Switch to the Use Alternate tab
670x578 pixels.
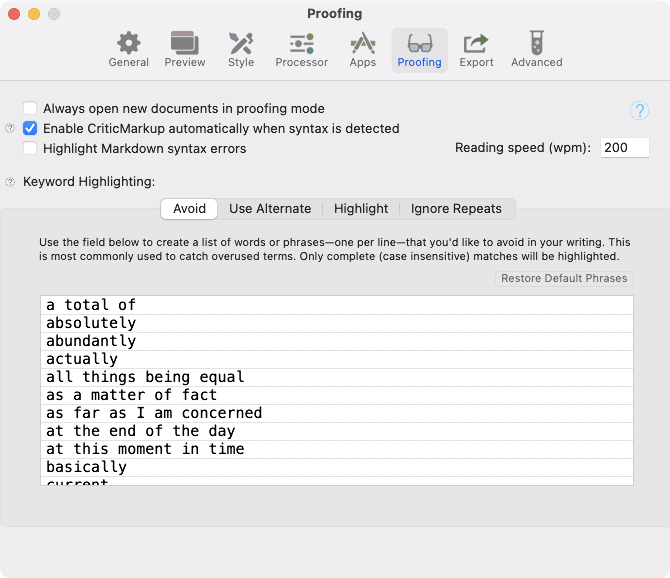[270, 209]
